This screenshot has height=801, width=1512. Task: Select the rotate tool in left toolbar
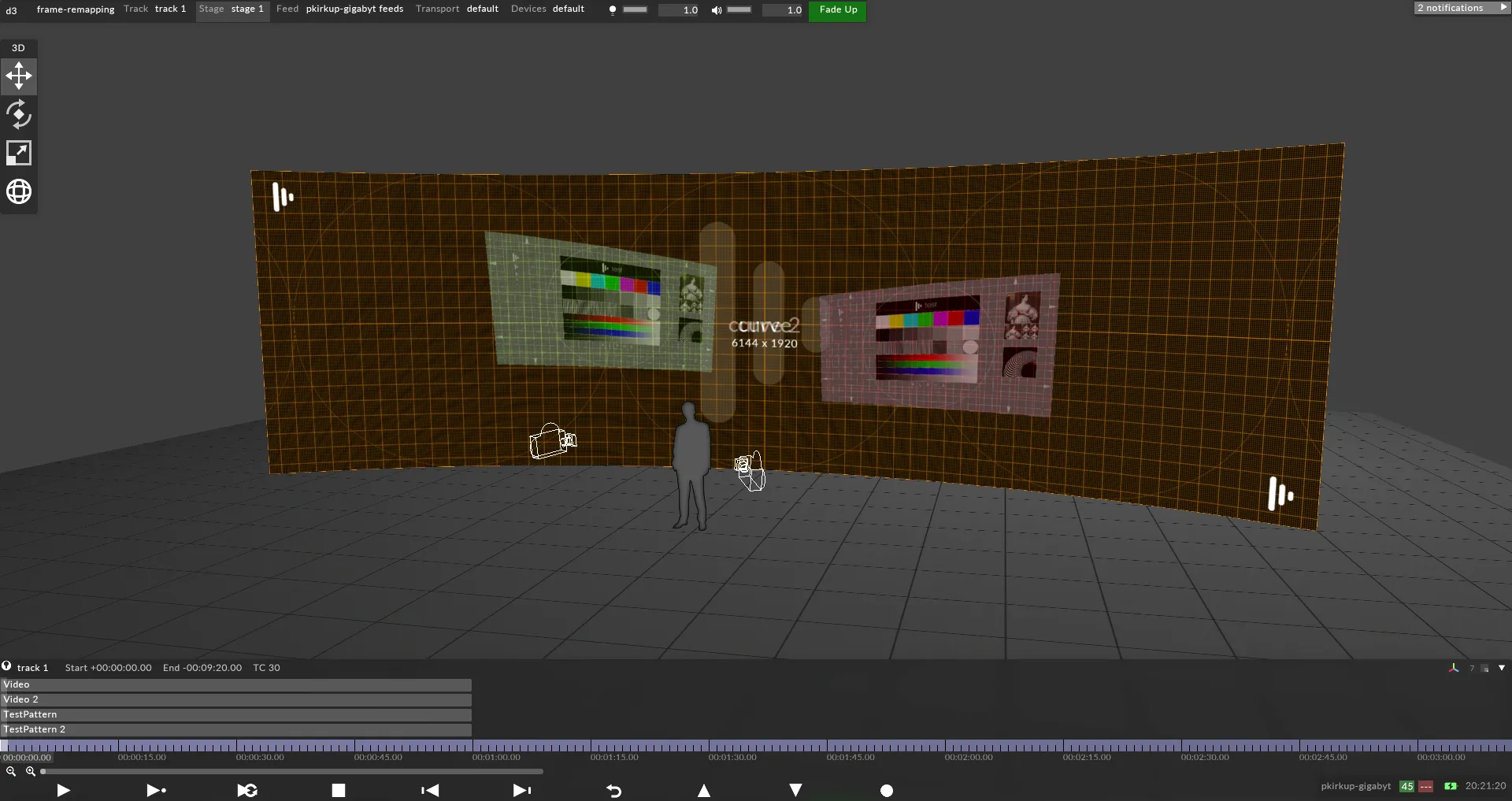(x=19, y=115)
